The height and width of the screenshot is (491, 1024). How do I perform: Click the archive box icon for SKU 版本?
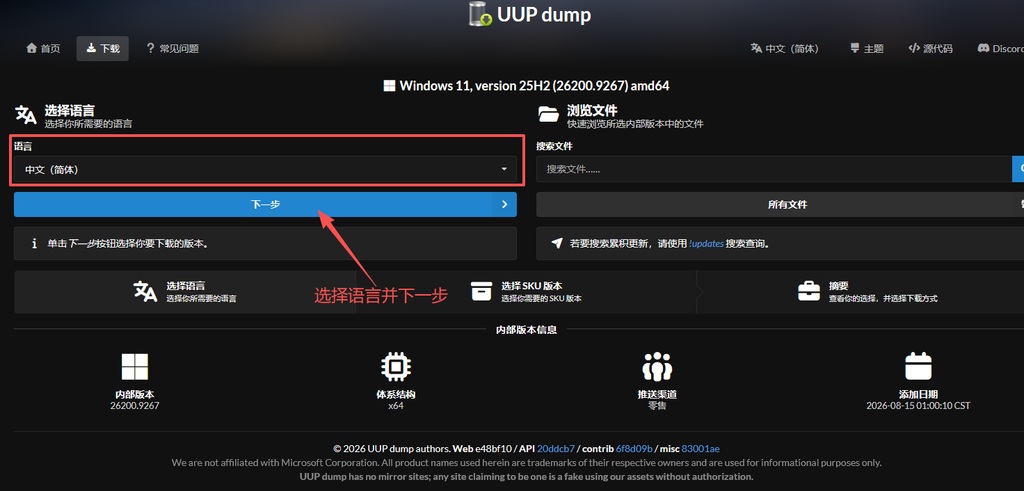pyautogui.click(x=481, y=291)
